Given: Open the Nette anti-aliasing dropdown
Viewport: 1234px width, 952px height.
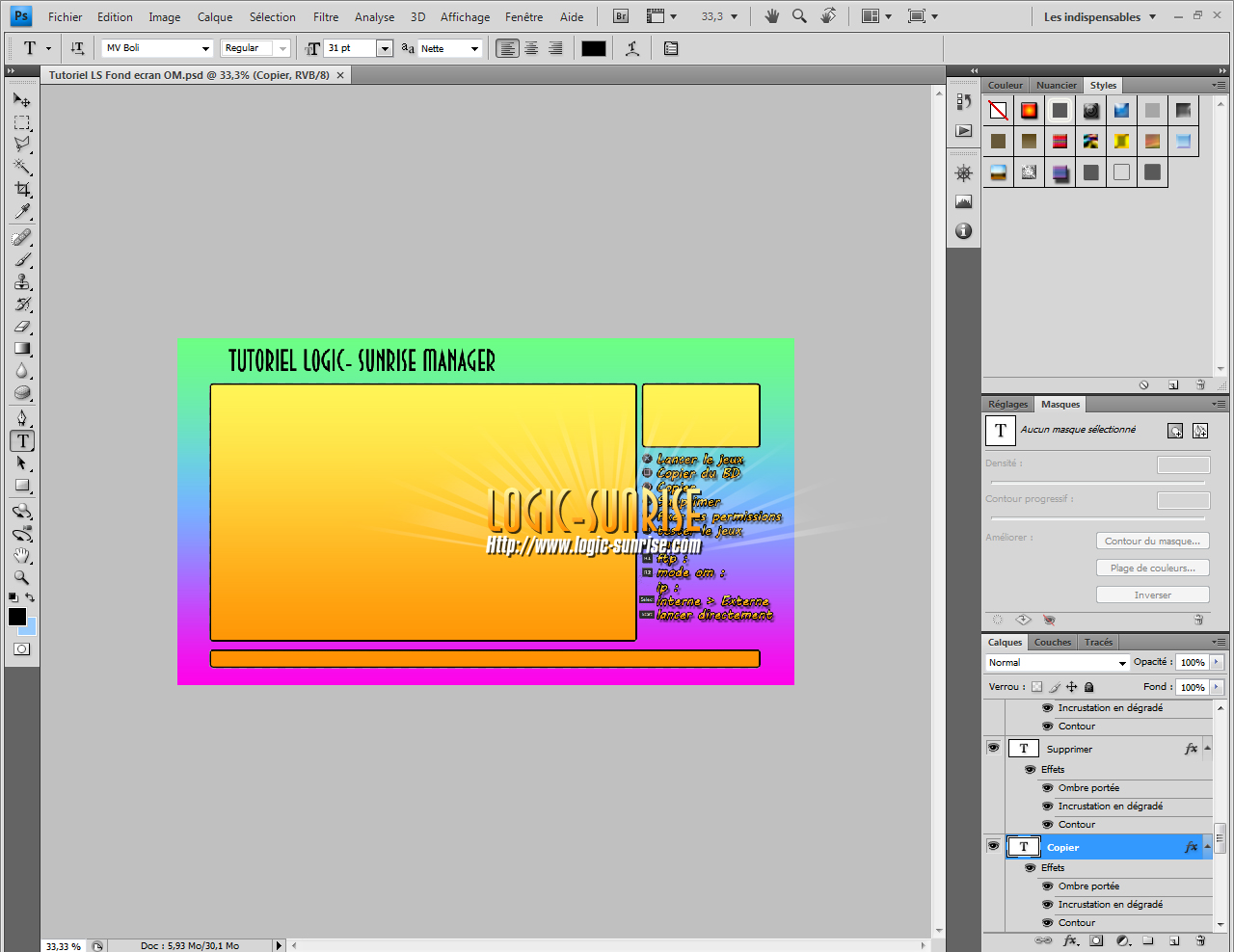Looking at the screenshot, I should click(x=474, y=48).
